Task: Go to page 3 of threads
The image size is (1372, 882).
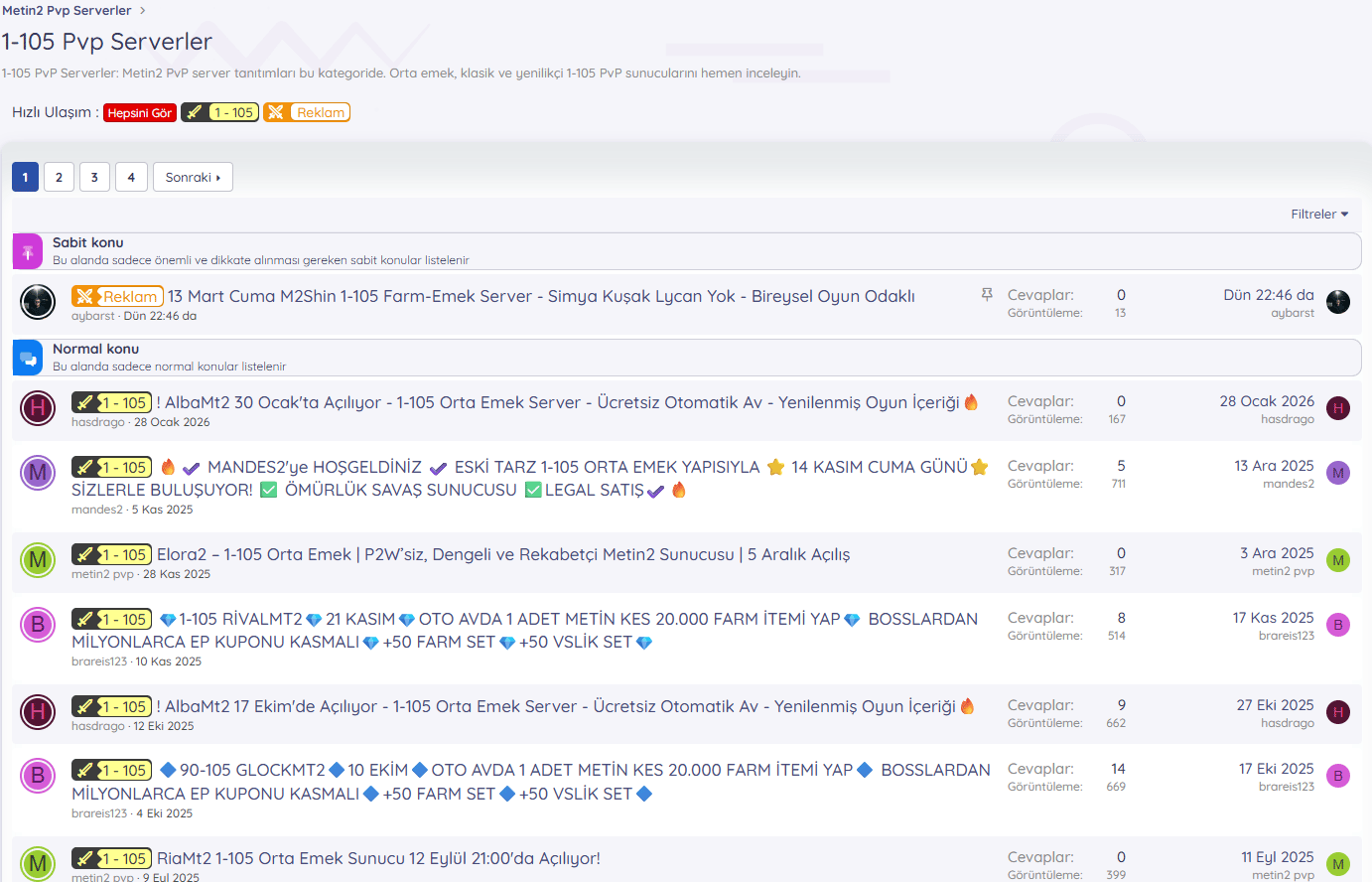Action: pos(94,177)
